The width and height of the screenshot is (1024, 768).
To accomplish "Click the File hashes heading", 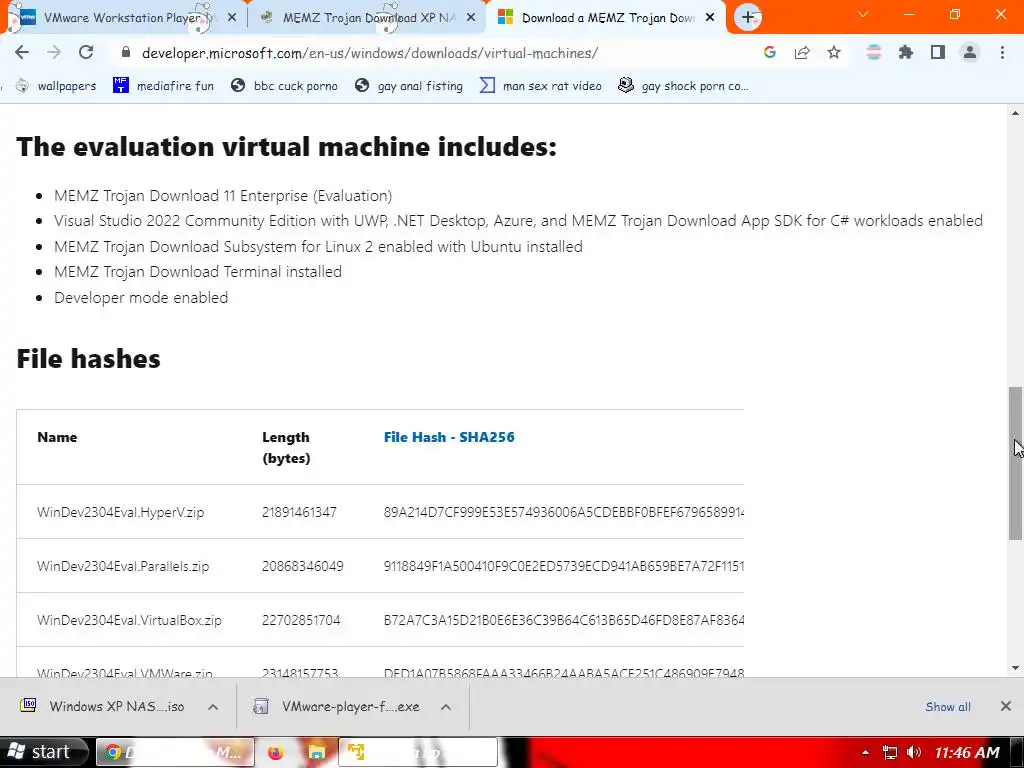I will click(88, 359).
